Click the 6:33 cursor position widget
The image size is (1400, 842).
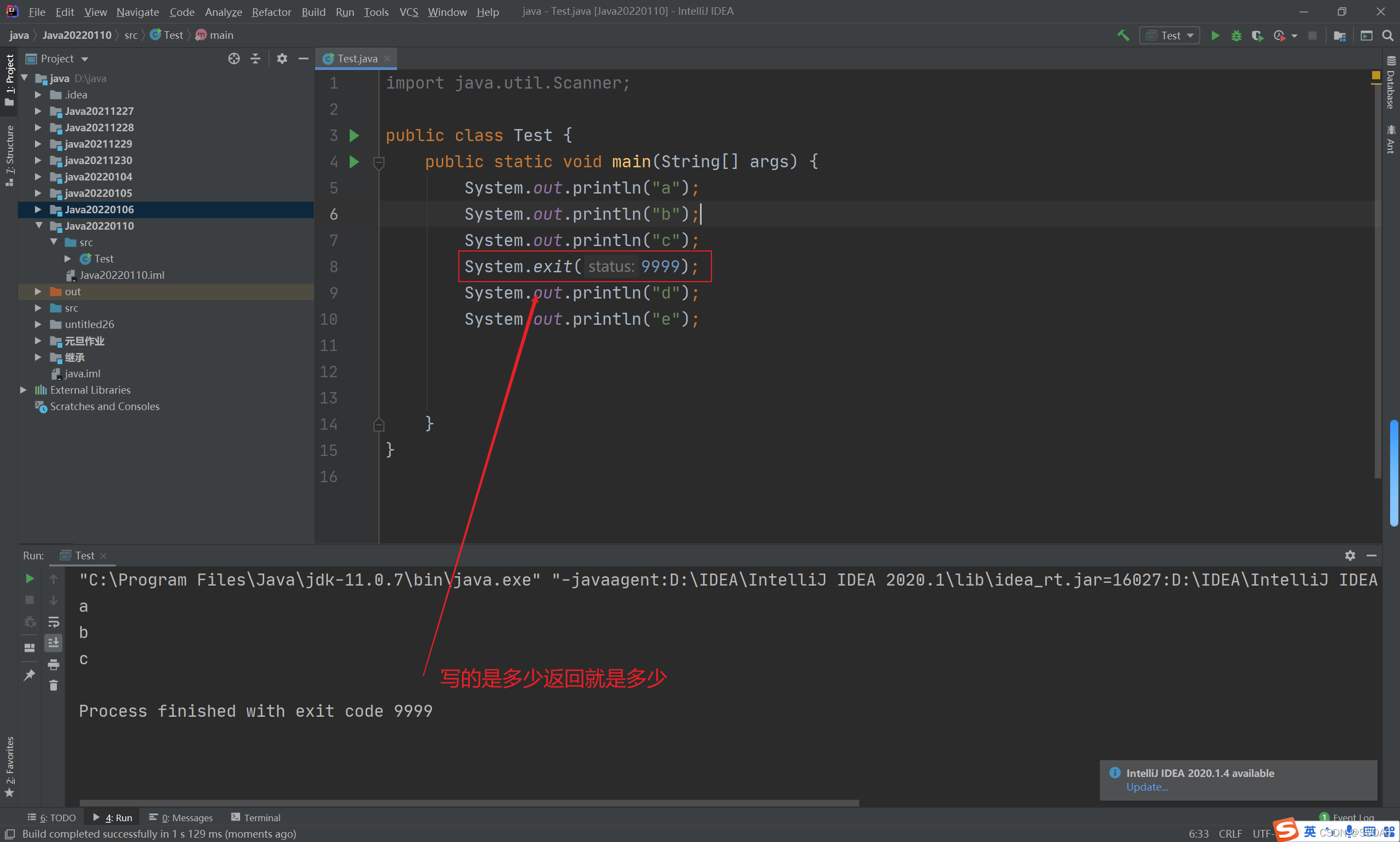(1199, 833)
